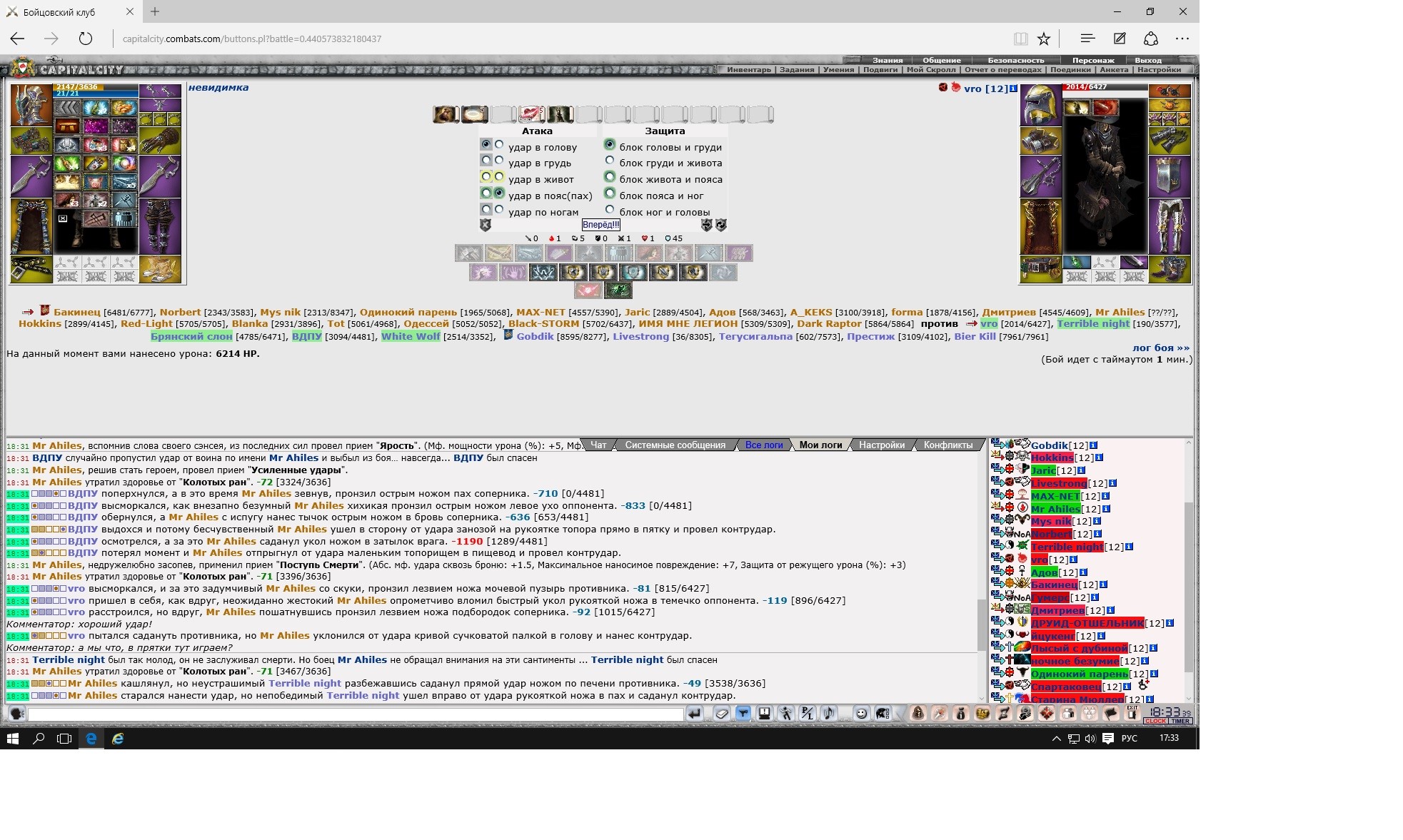Click the EXIT door icon
The width and height of the screenshot is (1403, 840).
1132,713
